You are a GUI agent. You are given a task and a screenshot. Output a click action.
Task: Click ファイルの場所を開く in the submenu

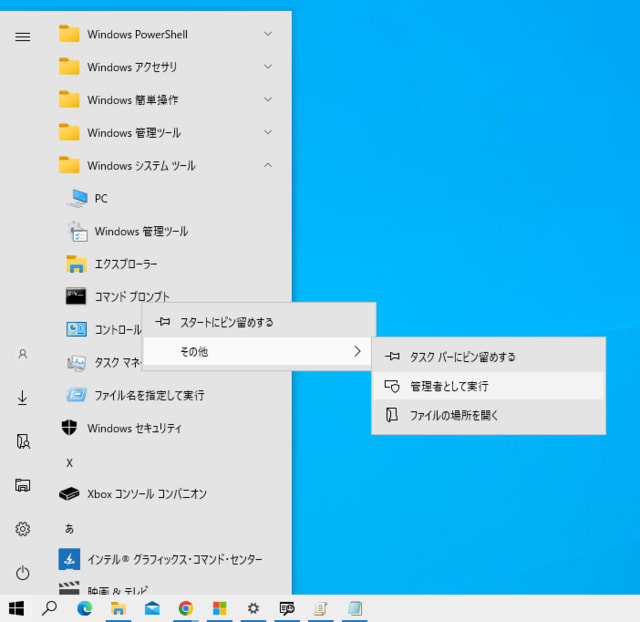point(453,415)
